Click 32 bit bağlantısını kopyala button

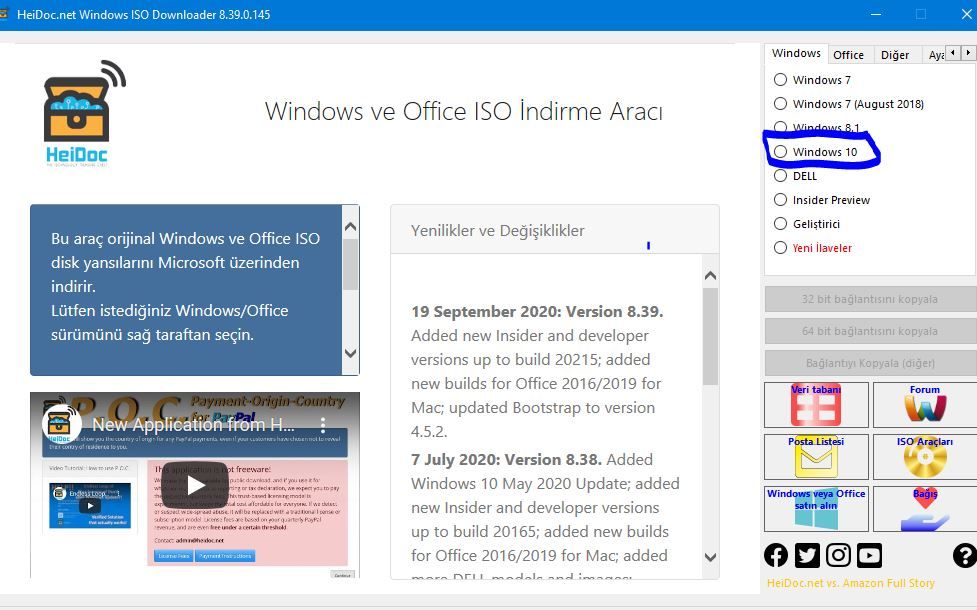click(x=870, y=299)
